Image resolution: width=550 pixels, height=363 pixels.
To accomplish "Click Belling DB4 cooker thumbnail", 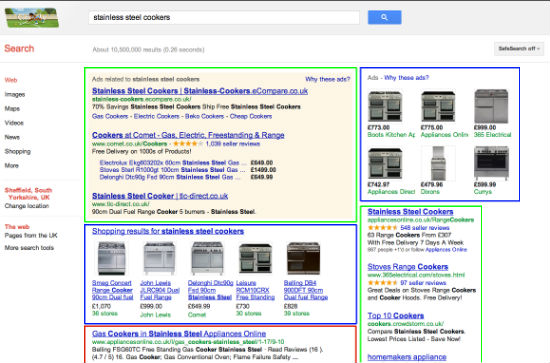I will 303,258.
